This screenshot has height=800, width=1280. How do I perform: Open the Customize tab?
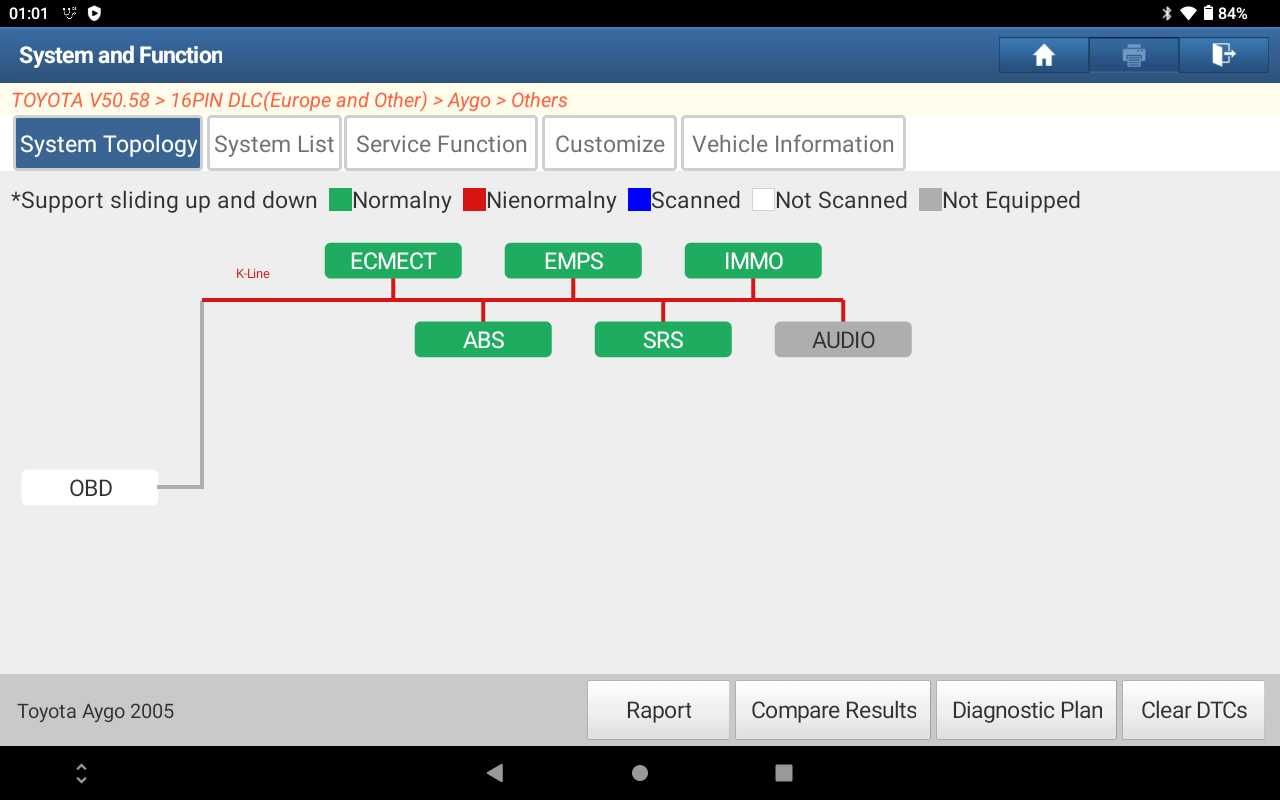[609, 144]
